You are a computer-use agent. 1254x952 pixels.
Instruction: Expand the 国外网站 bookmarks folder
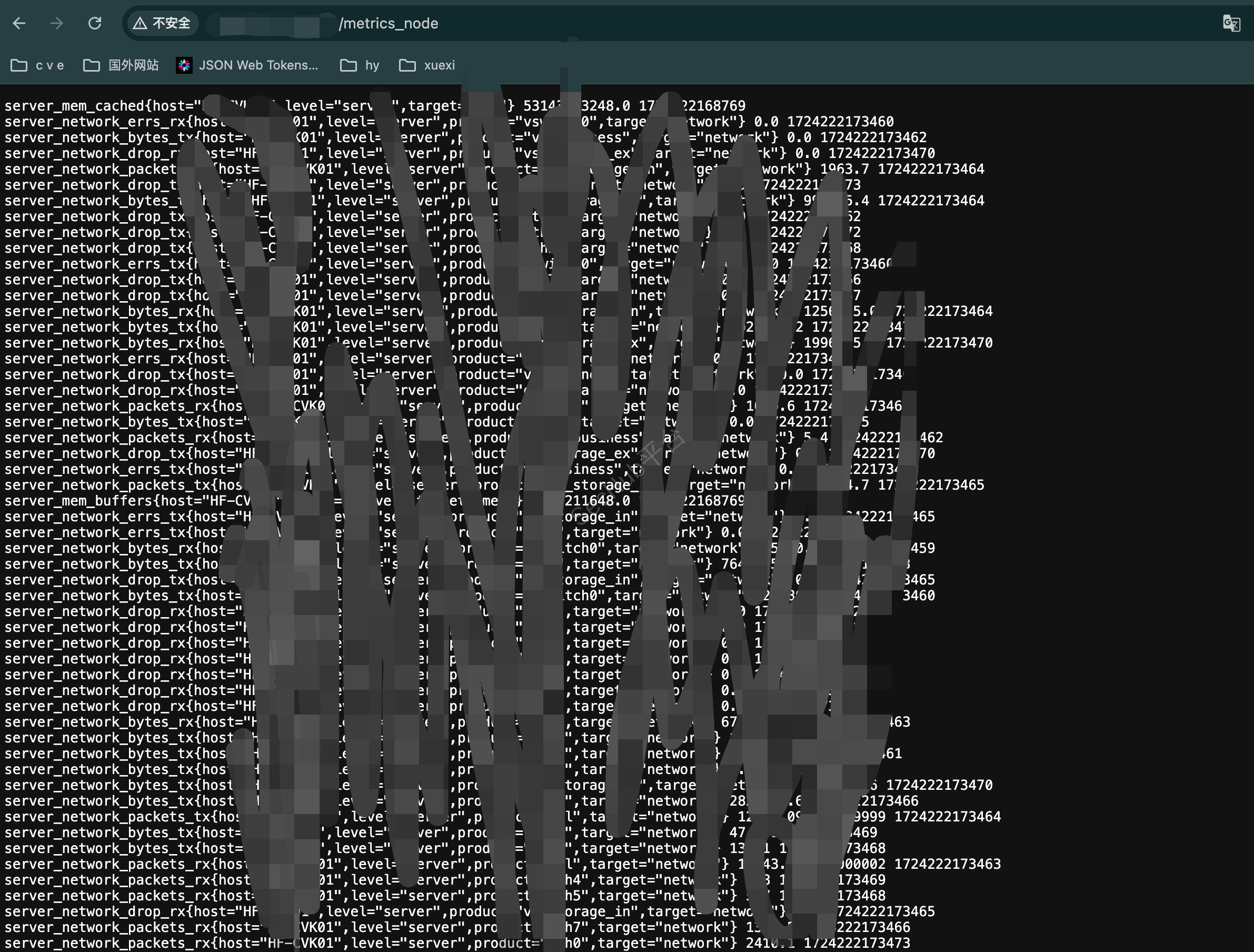tap(121, 65)
